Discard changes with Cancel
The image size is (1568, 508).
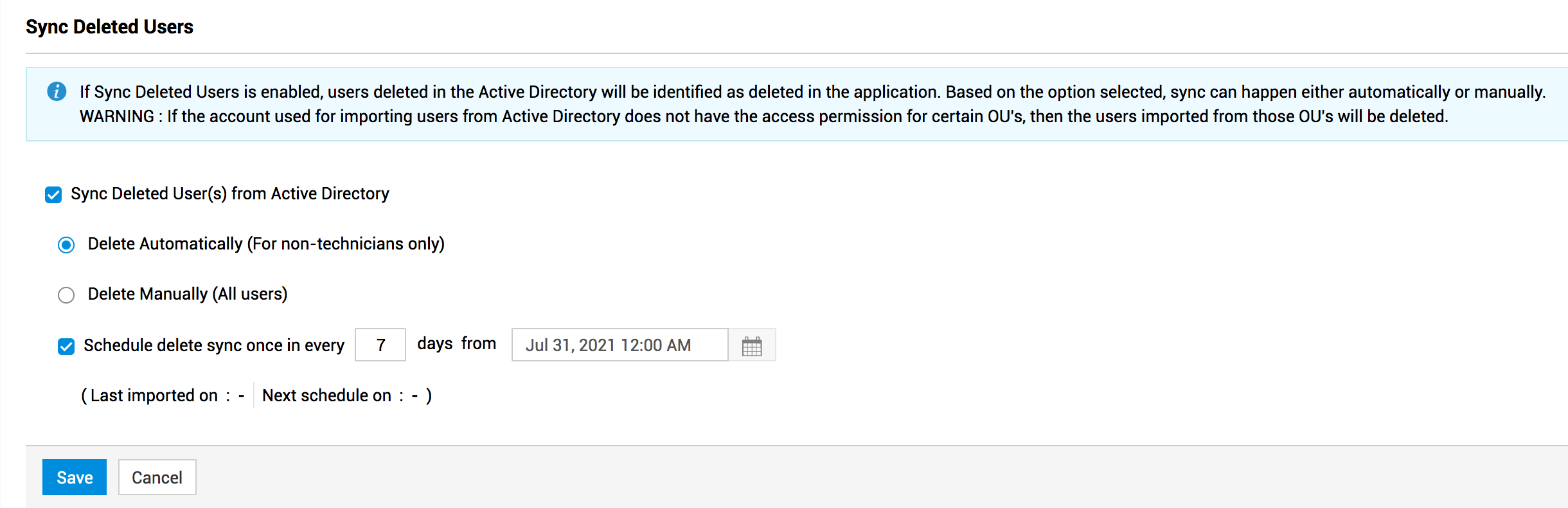pyautogui.click(x=157, y=476)
